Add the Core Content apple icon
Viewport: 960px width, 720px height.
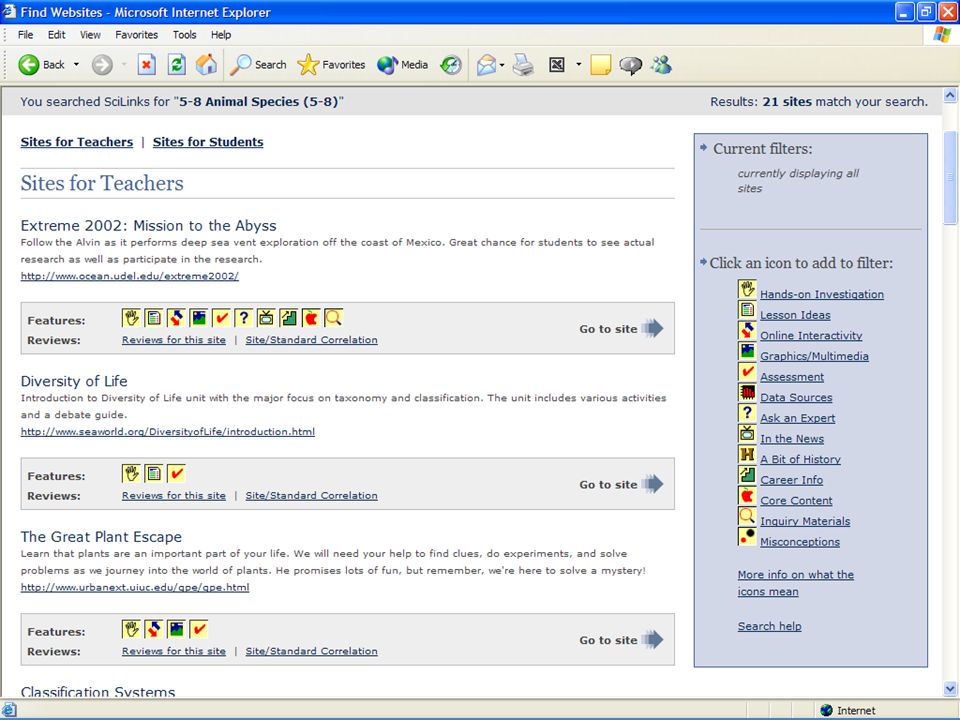pos(747,495)
